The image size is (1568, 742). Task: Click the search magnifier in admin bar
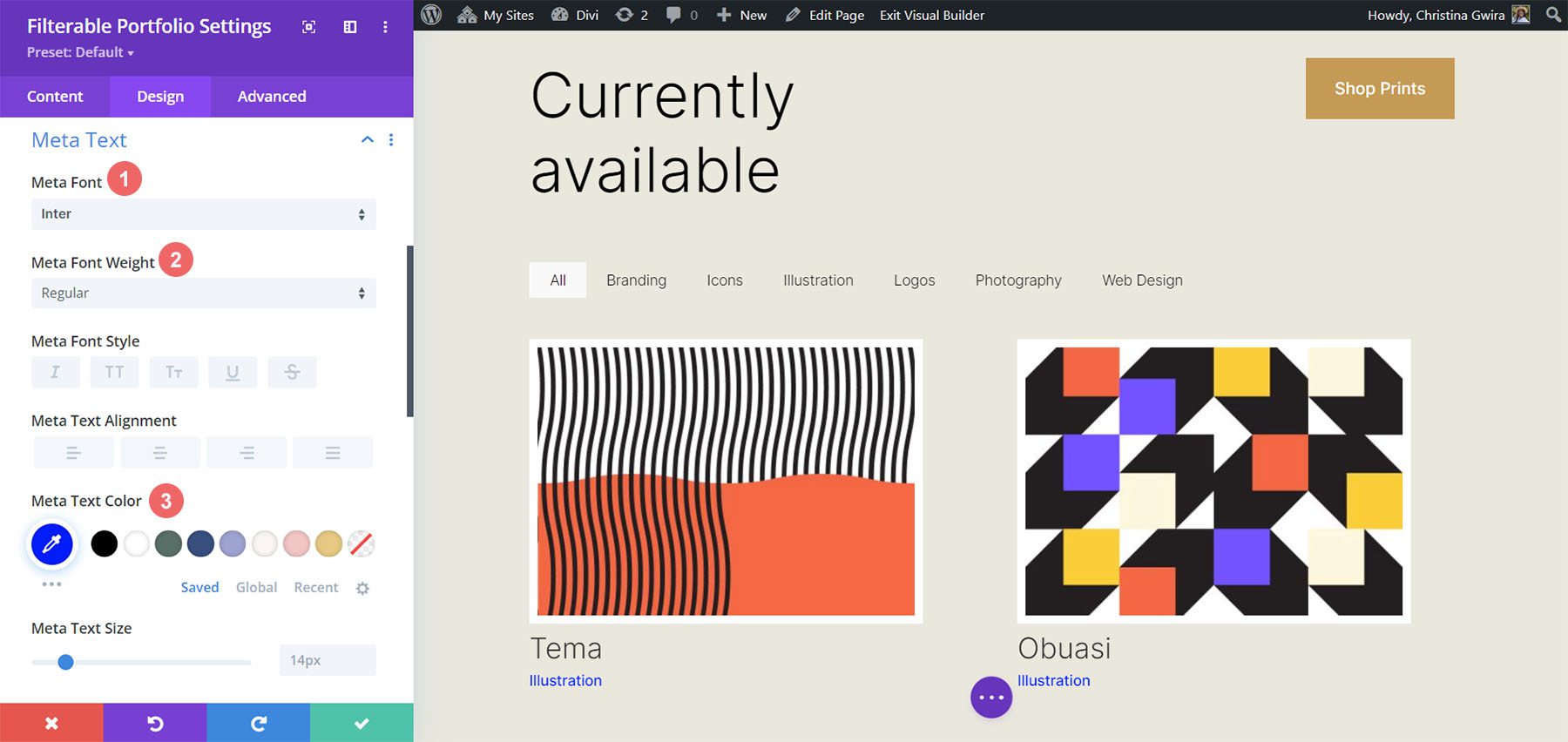1553,15
